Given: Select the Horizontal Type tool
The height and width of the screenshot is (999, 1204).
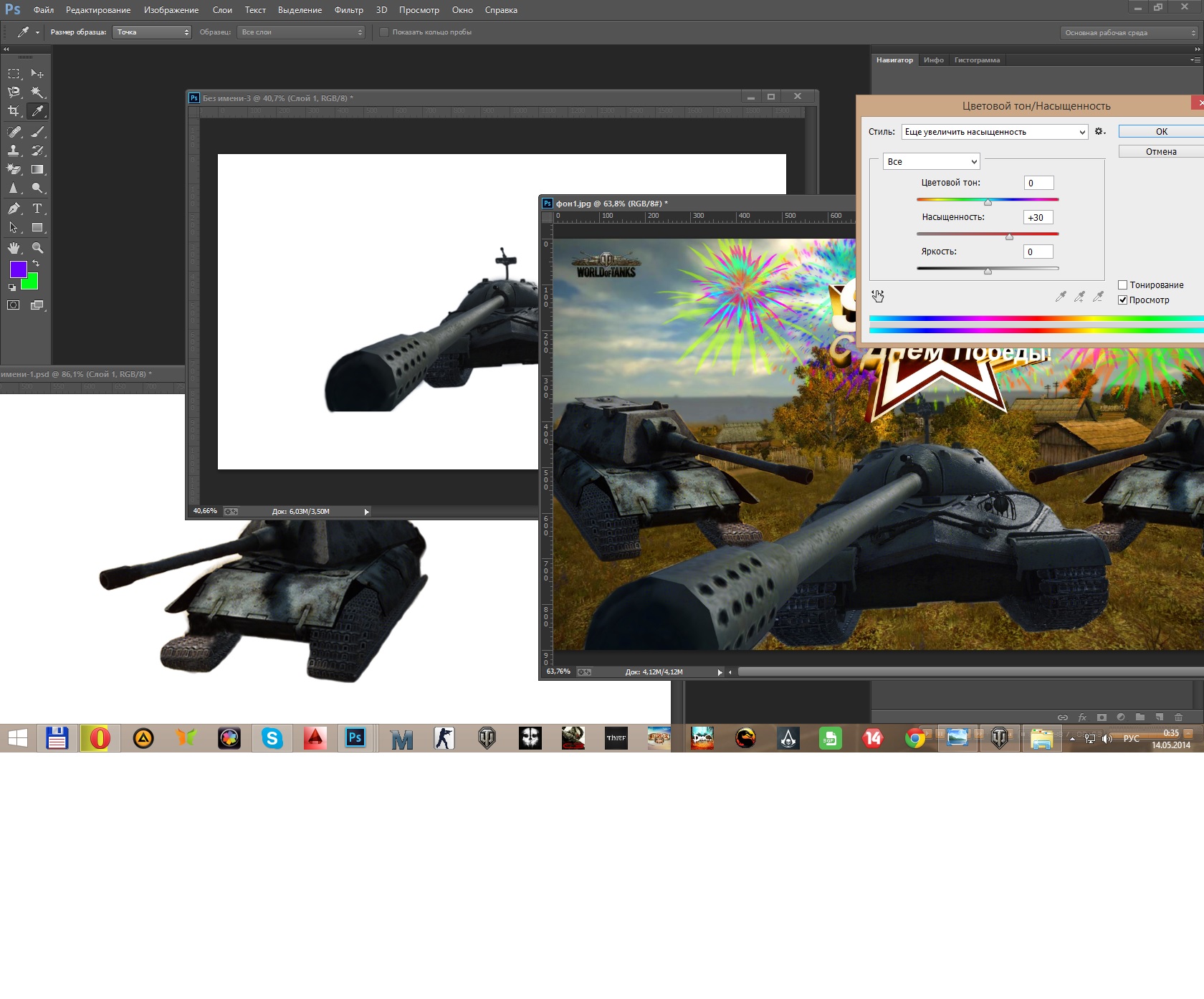Looking at the screenshot, I should (37, 209).
